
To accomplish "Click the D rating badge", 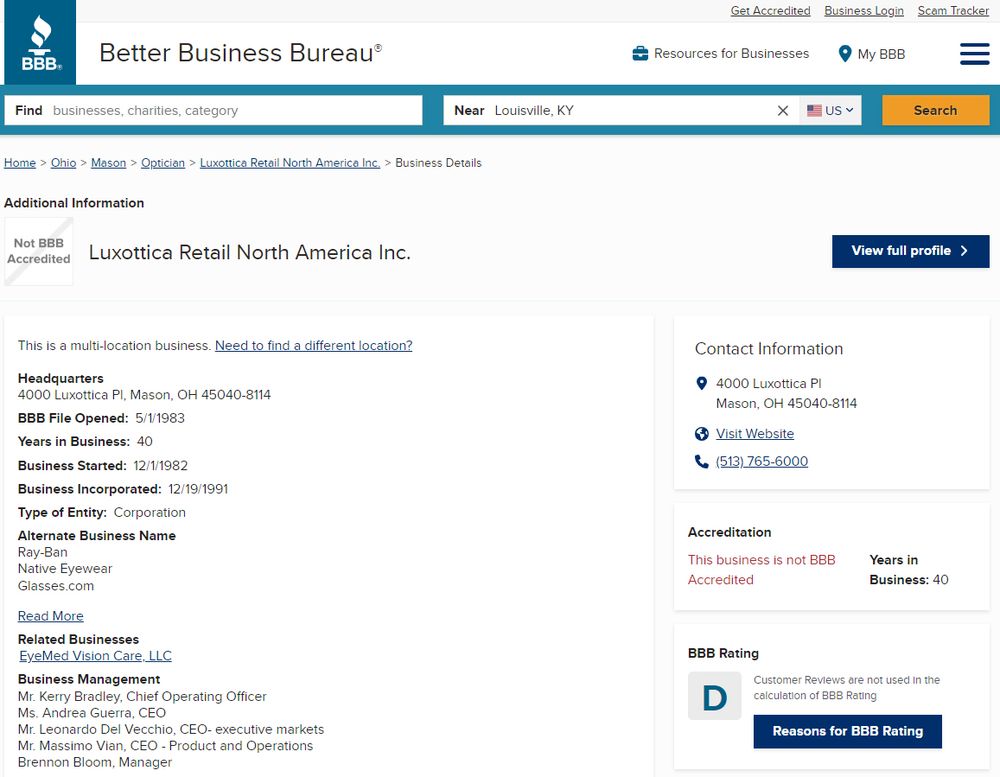I will pos(714,696).
